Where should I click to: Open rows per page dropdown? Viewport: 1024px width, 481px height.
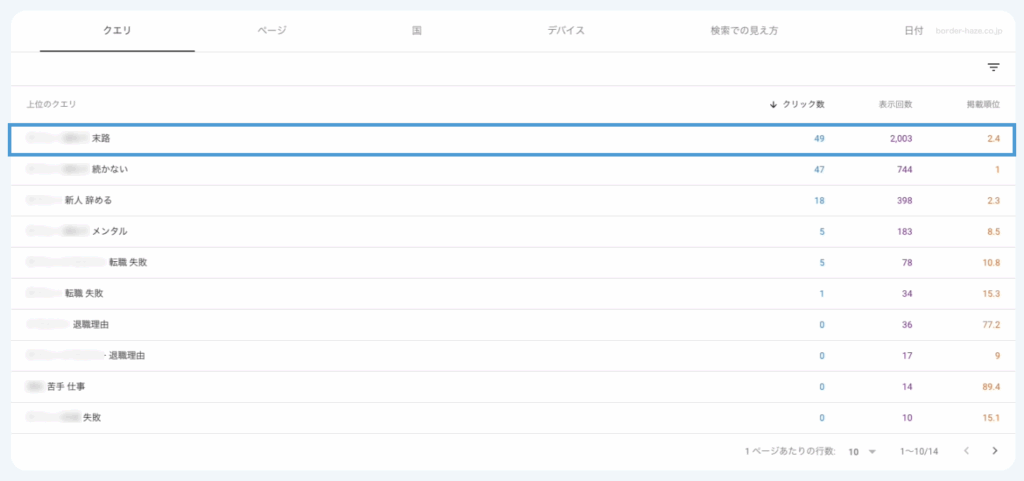861,451
